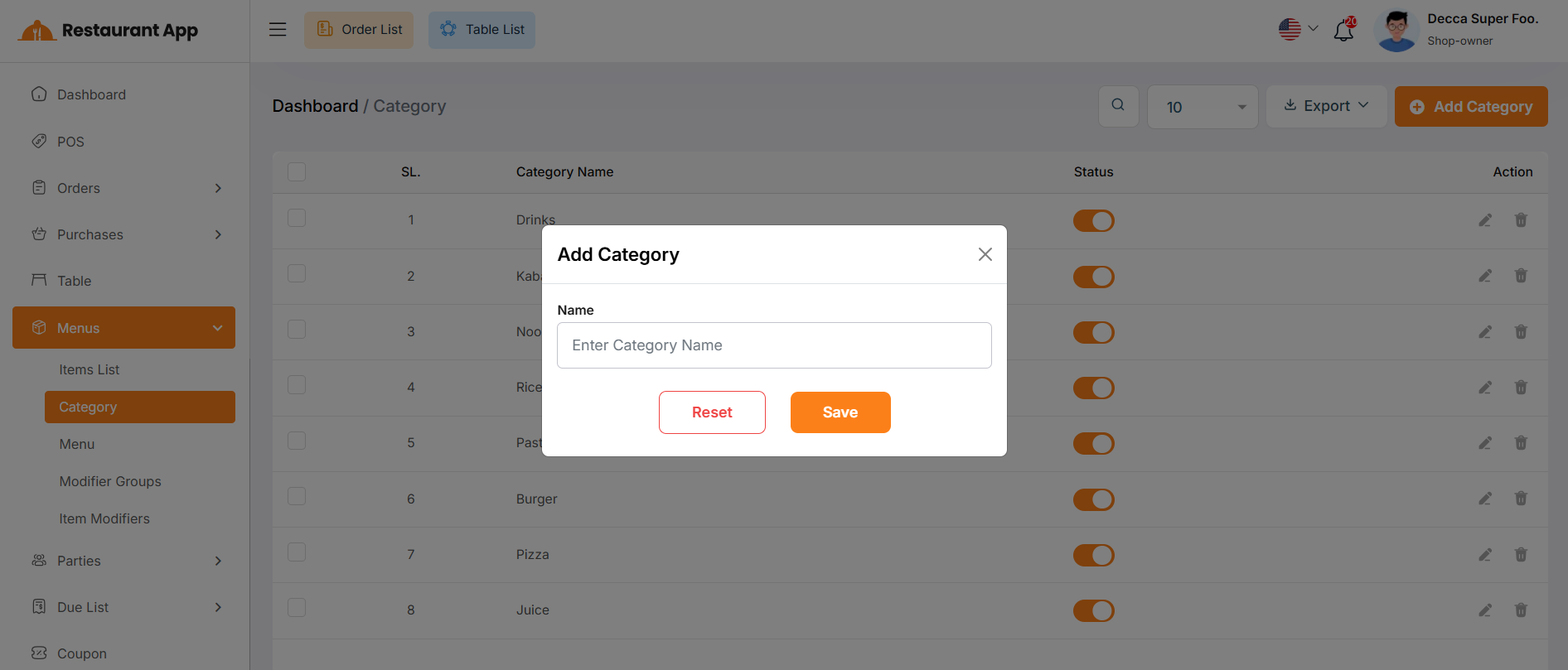Image resolution: width=1568 pixels, height=670 pixels.
Task: Click the trash icon for Drinks row
Action: pos(1521,220)
